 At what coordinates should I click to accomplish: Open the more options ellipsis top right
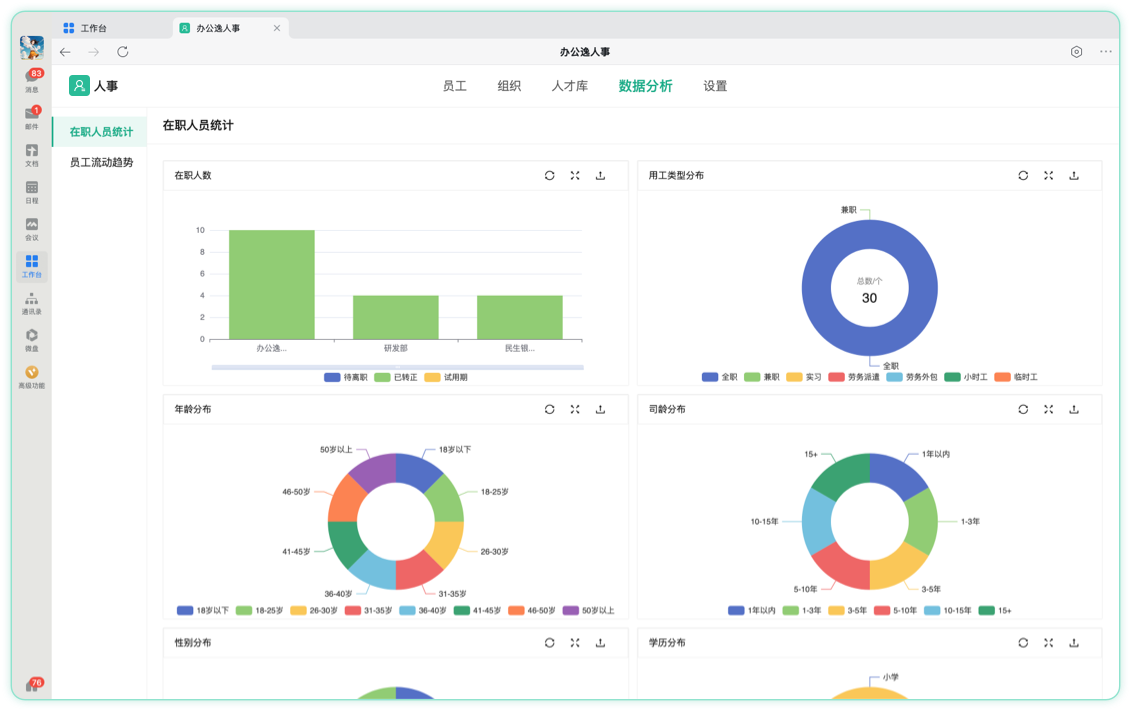(1106, 52)
